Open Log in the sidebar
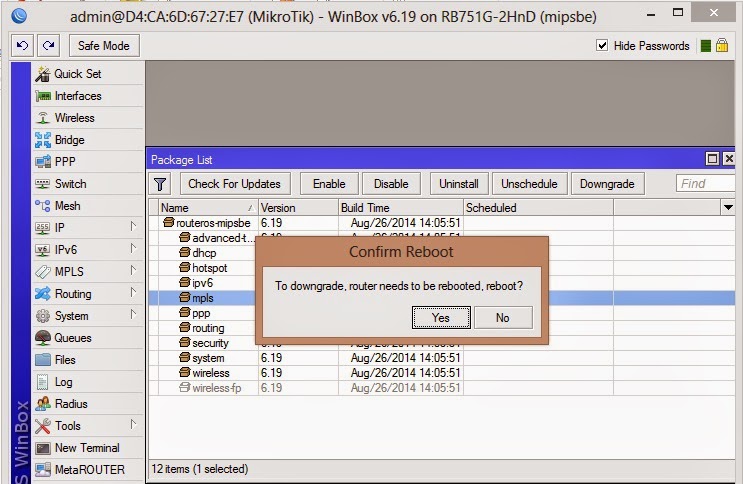This screenshot has width=743, height=484. [88, 382]
